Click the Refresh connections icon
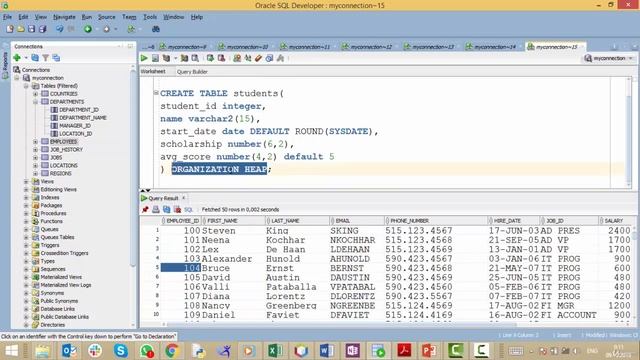This screenshot has width=640, height=360. (35, 58)
